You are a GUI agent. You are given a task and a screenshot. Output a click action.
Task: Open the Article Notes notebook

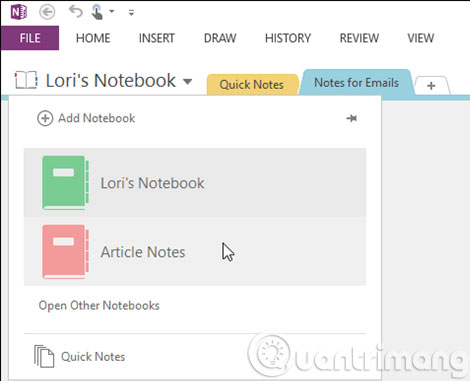click(195, 252)
